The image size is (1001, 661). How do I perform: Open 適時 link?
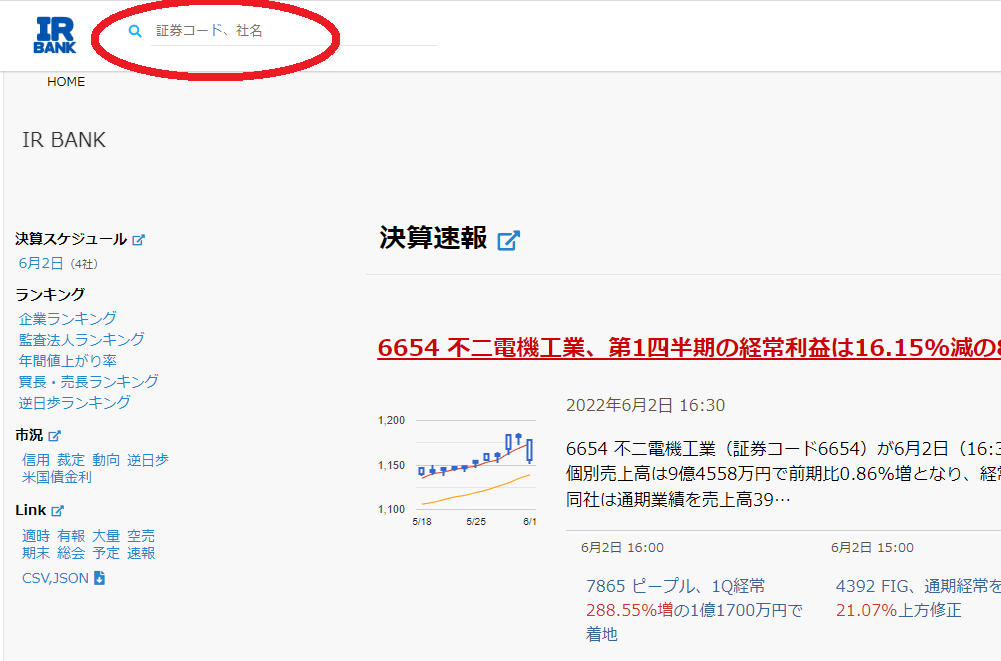(x=36, y=536)
